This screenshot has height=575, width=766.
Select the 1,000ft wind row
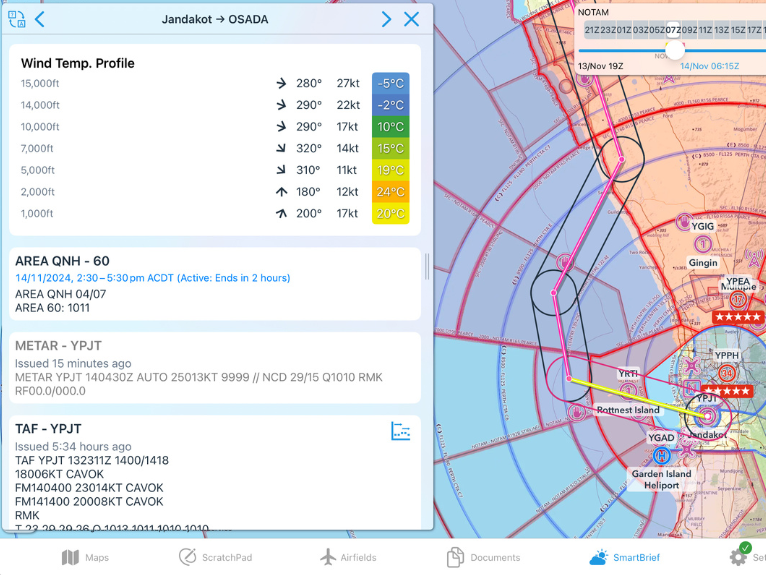214,213
